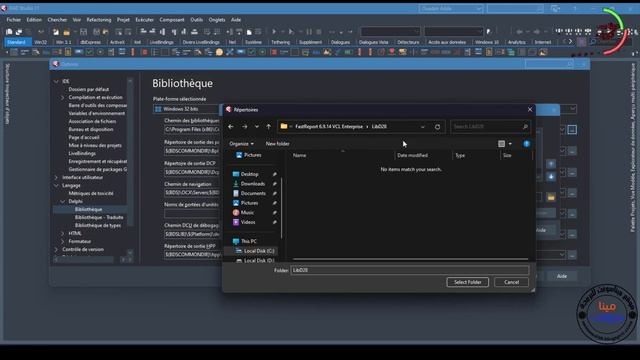Viewport: 640px width, 360px height.
Task: Switch to the Win32 palette tab
Action: (40, 42)
